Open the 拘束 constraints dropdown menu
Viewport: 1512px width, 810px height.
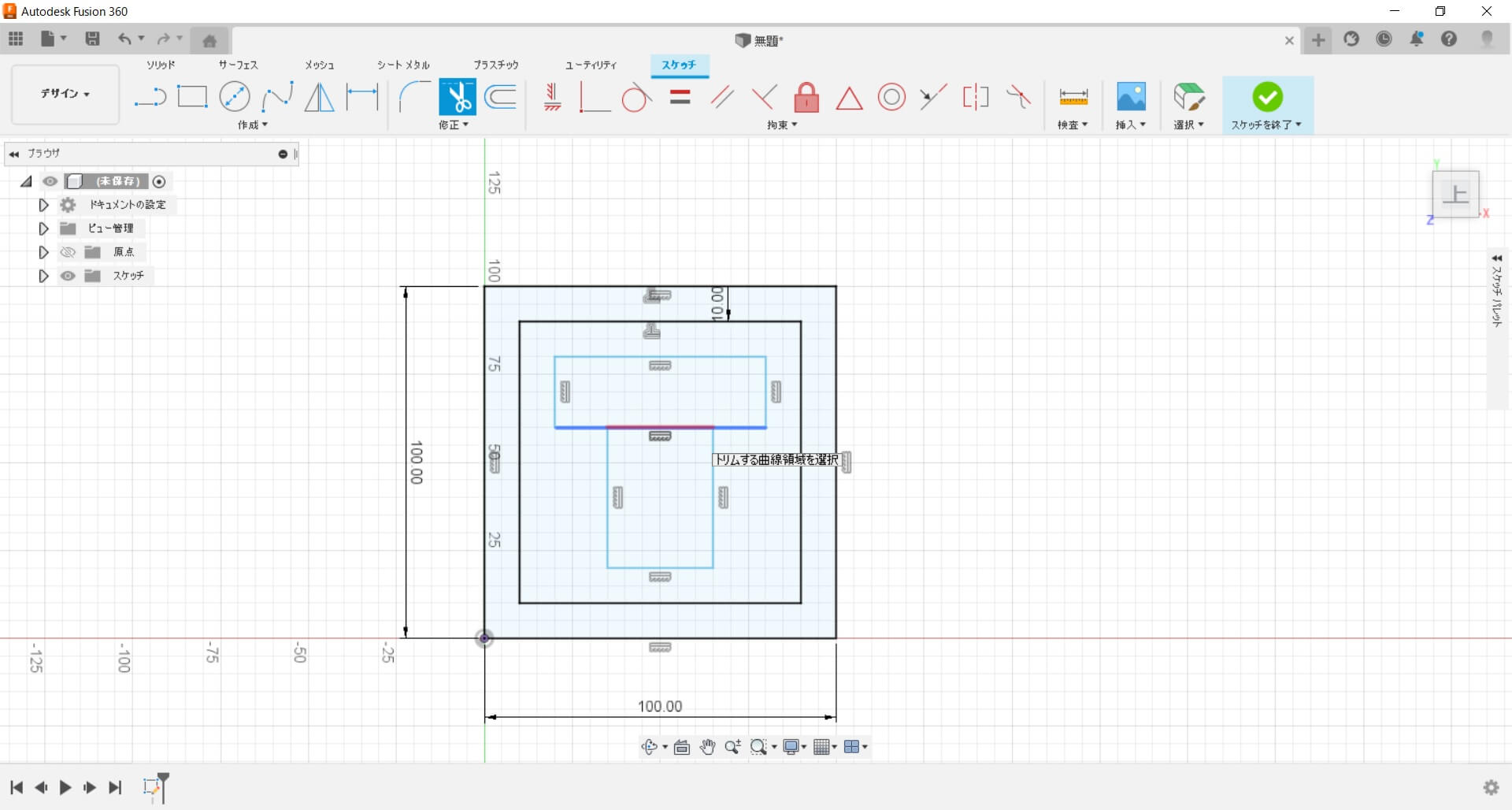click(782, 124)
